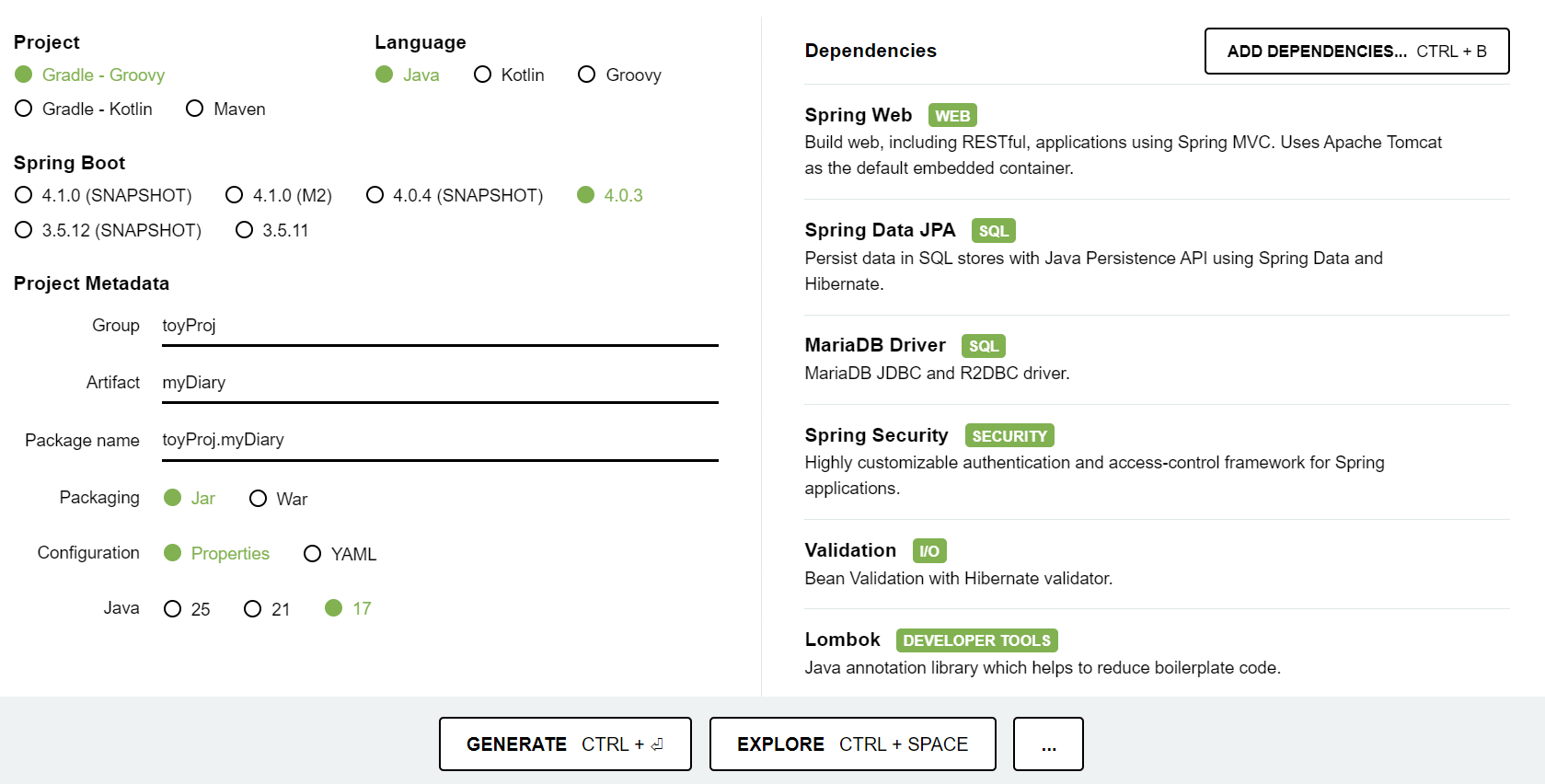1545x784 pixels.
Task: Select Spring Boot 4.0.4 (SNAPSHOT)
Action: (455, 195)
